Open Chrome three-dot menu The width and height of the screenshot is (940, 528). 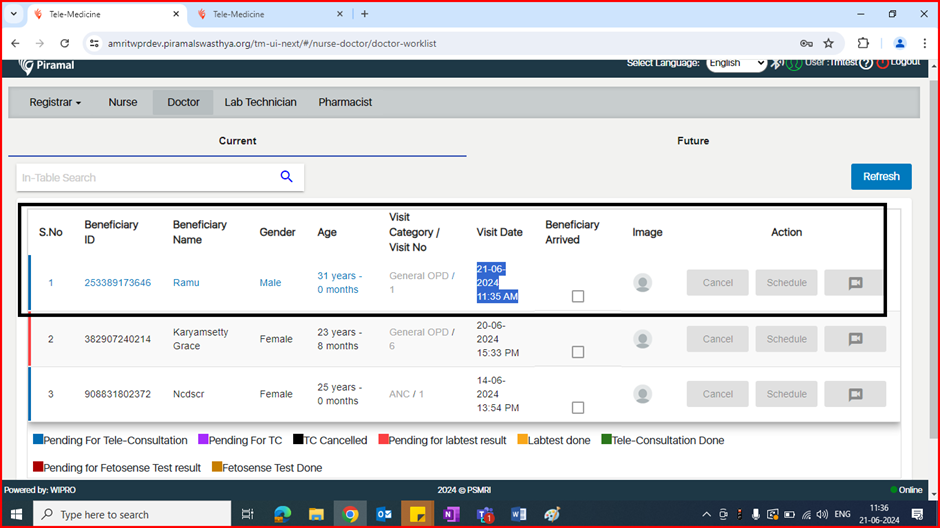pyautogui.click(x=924, y=43)
